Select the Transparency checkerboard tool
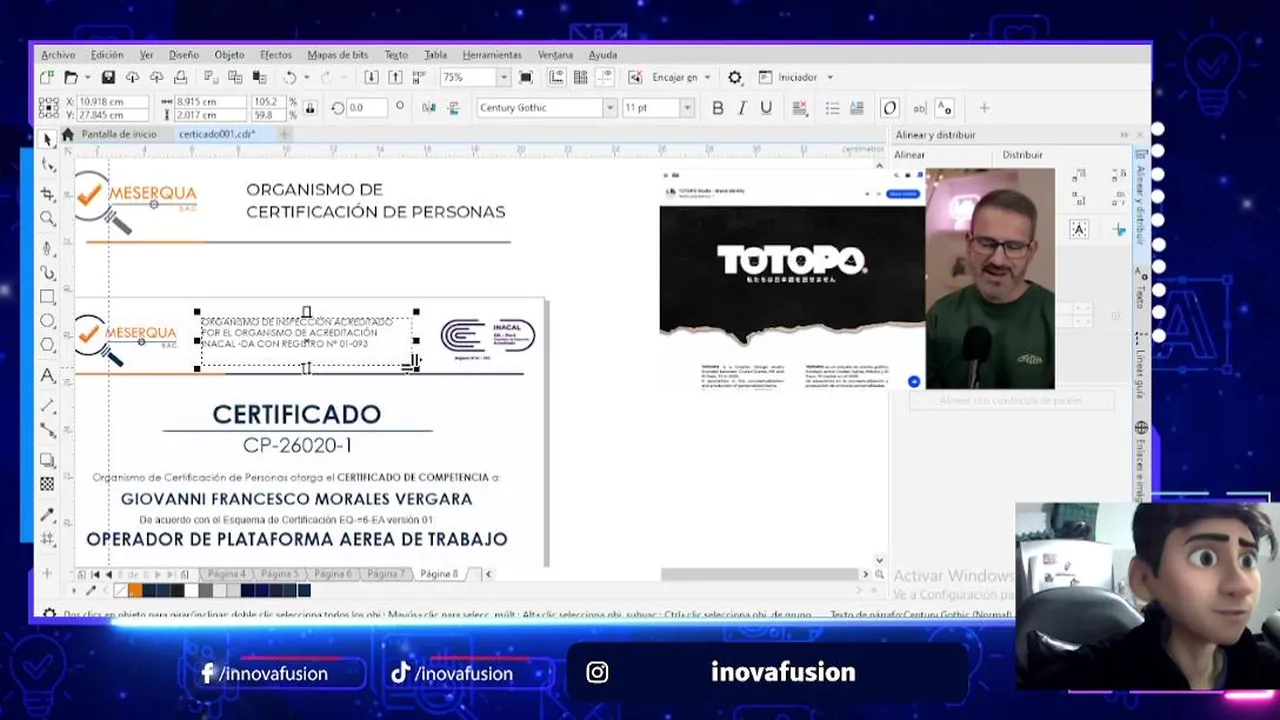The height and width of the screenshot is (720, 1280). (48, 484)
